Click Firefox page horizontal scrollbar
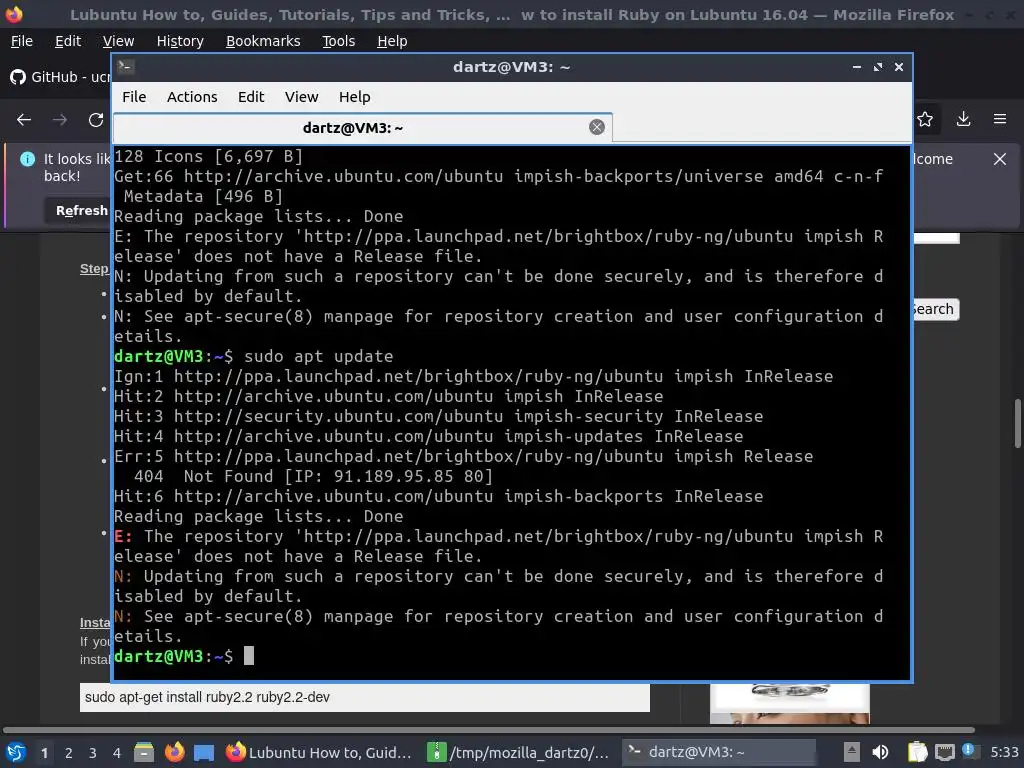Viewport: 1024px width, 768px height. (x=488, y=729)
